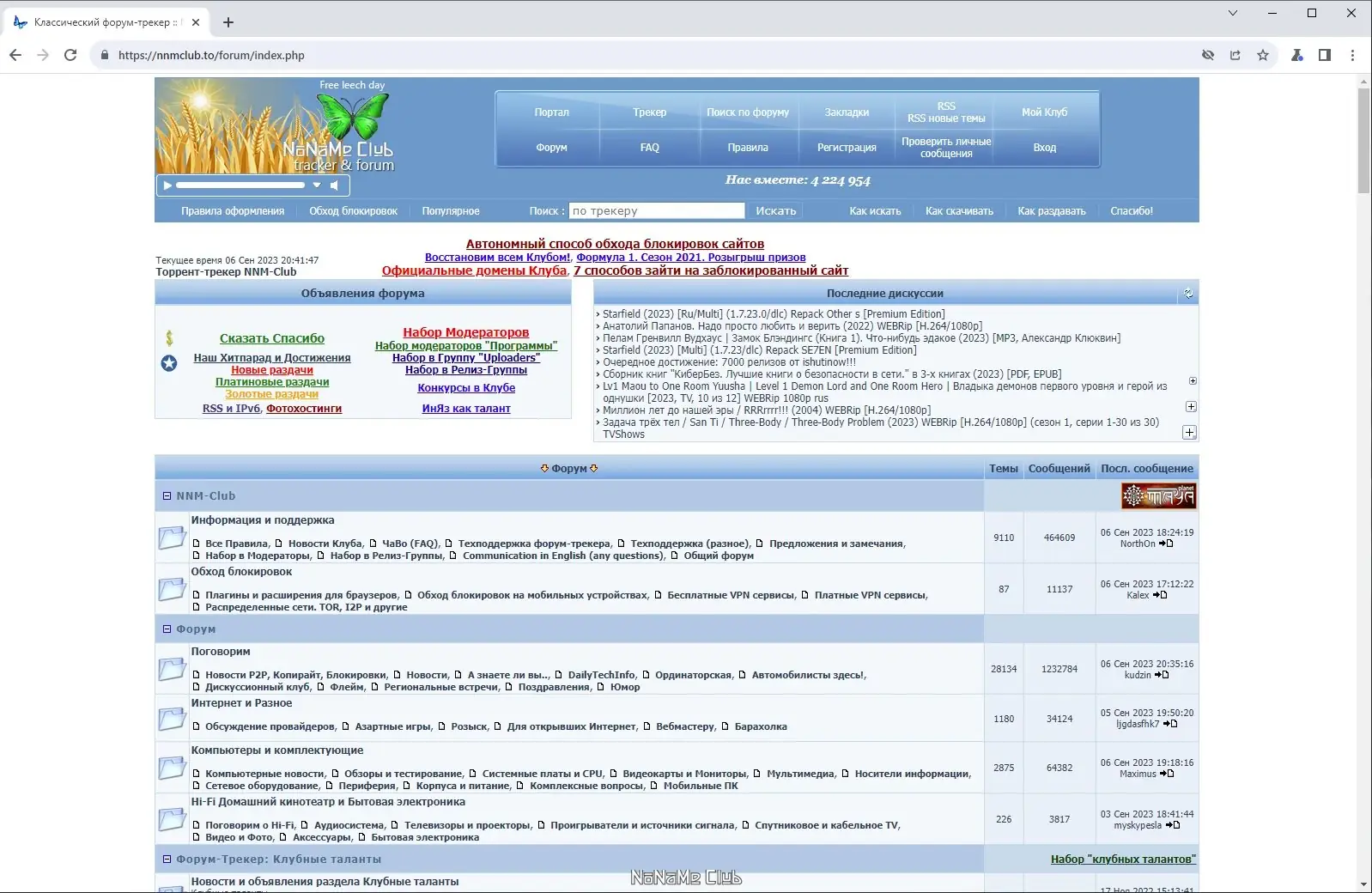Click folder icon for Интернет и Разное

[x=172, y=719]
